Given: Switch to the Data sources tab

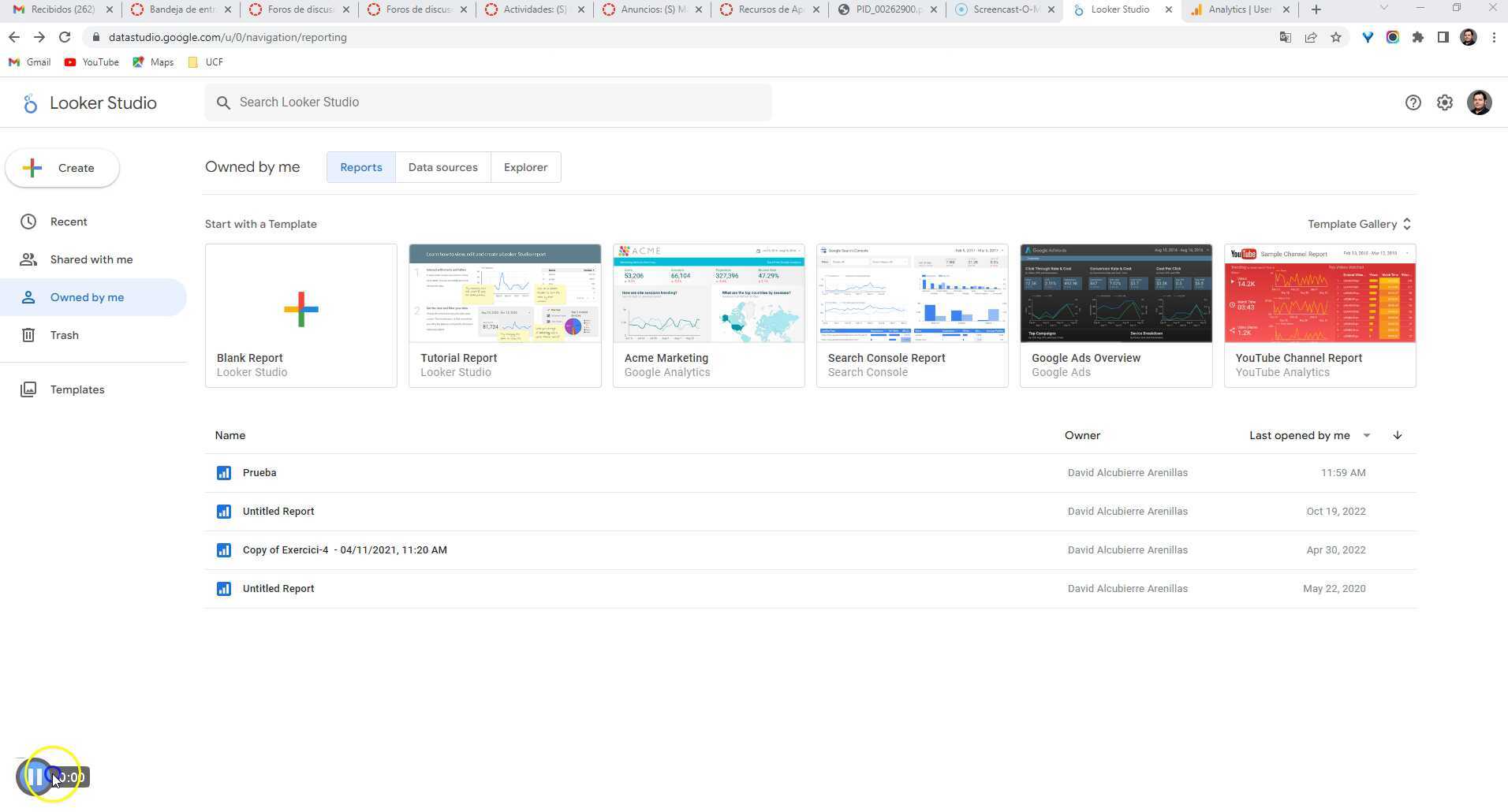Looking at the screenshot, I should (442, 166).
